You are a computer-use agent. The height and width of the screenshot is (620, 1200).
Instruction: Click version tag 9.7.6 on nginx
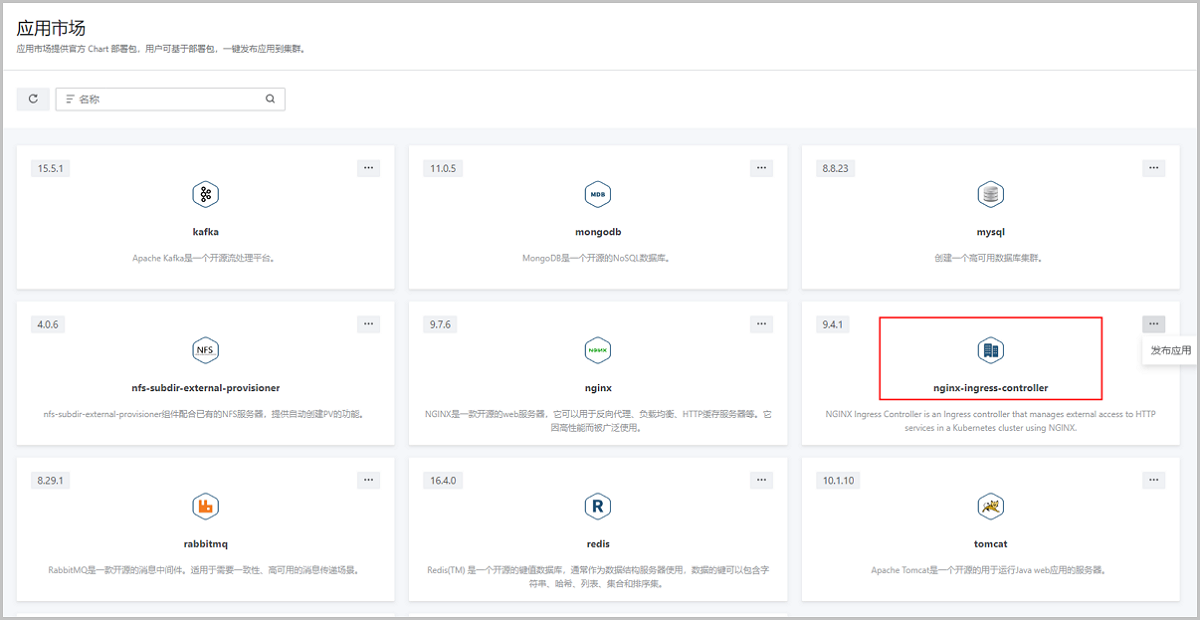pyautogui.click(x=441, y=324)
